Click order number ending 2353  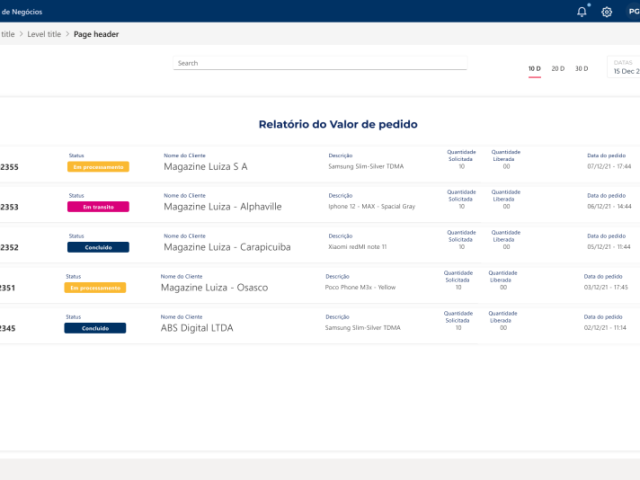pos(9,207)
